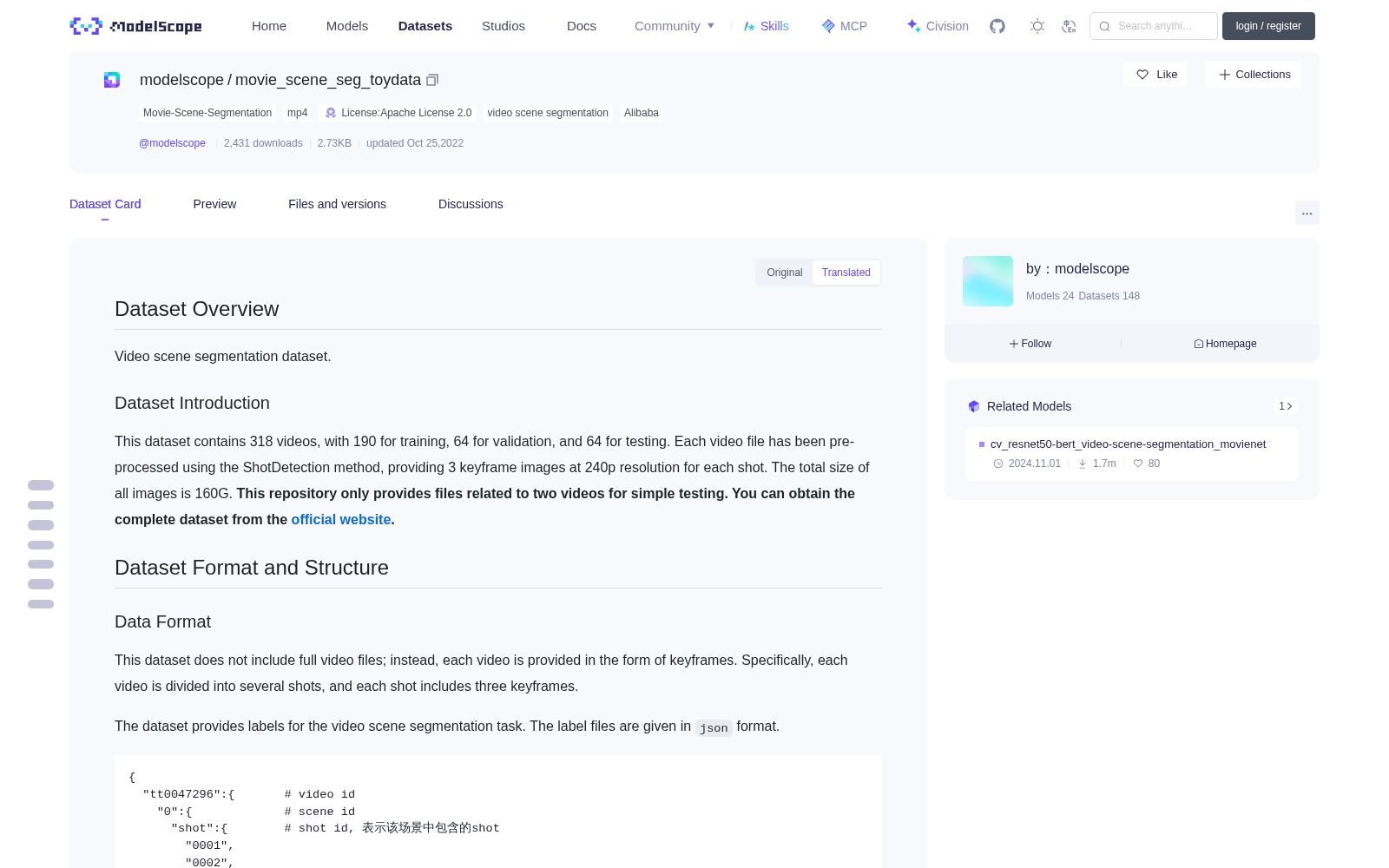Open the official website link
Screen dimensions: 1389x868
click(x=341, y=519)
